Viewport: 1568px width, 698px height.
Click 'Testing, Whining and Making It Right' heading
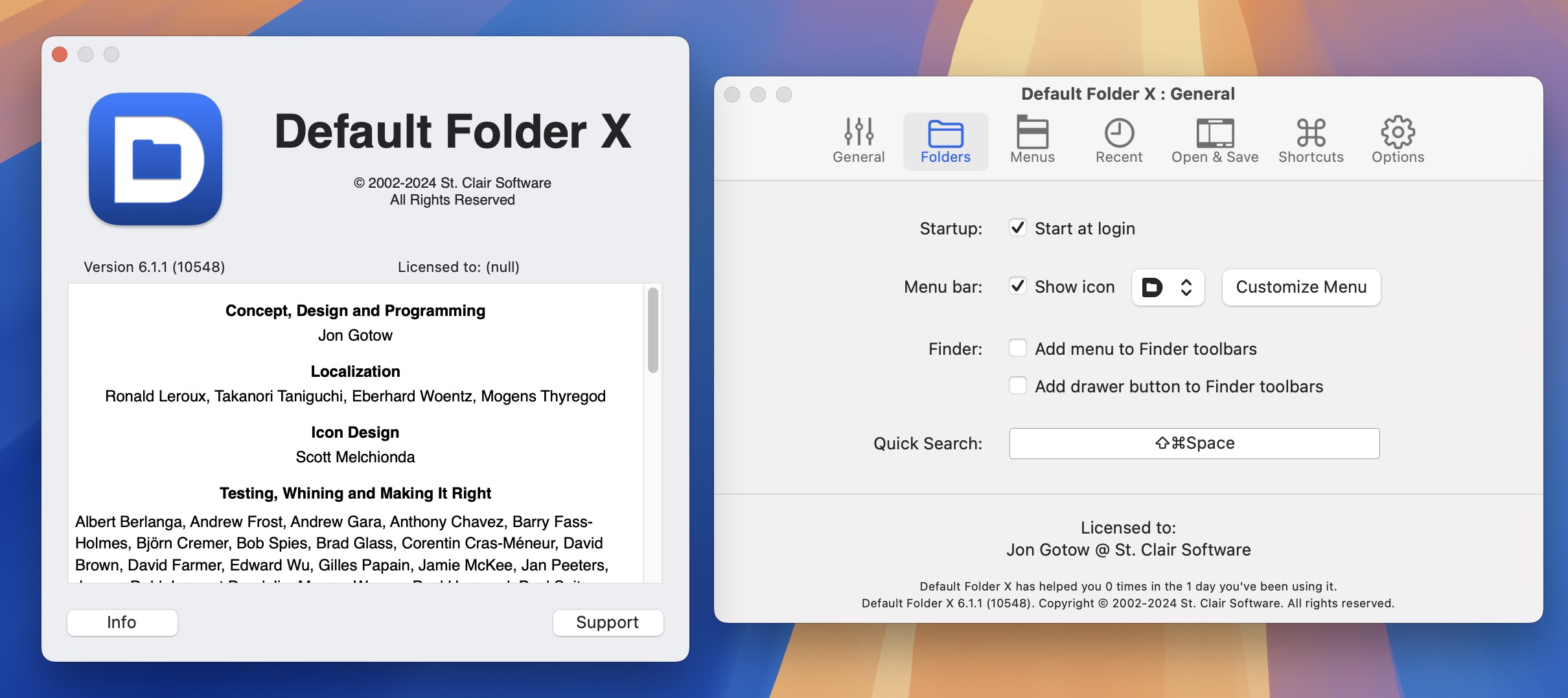(x=355, y=493)
